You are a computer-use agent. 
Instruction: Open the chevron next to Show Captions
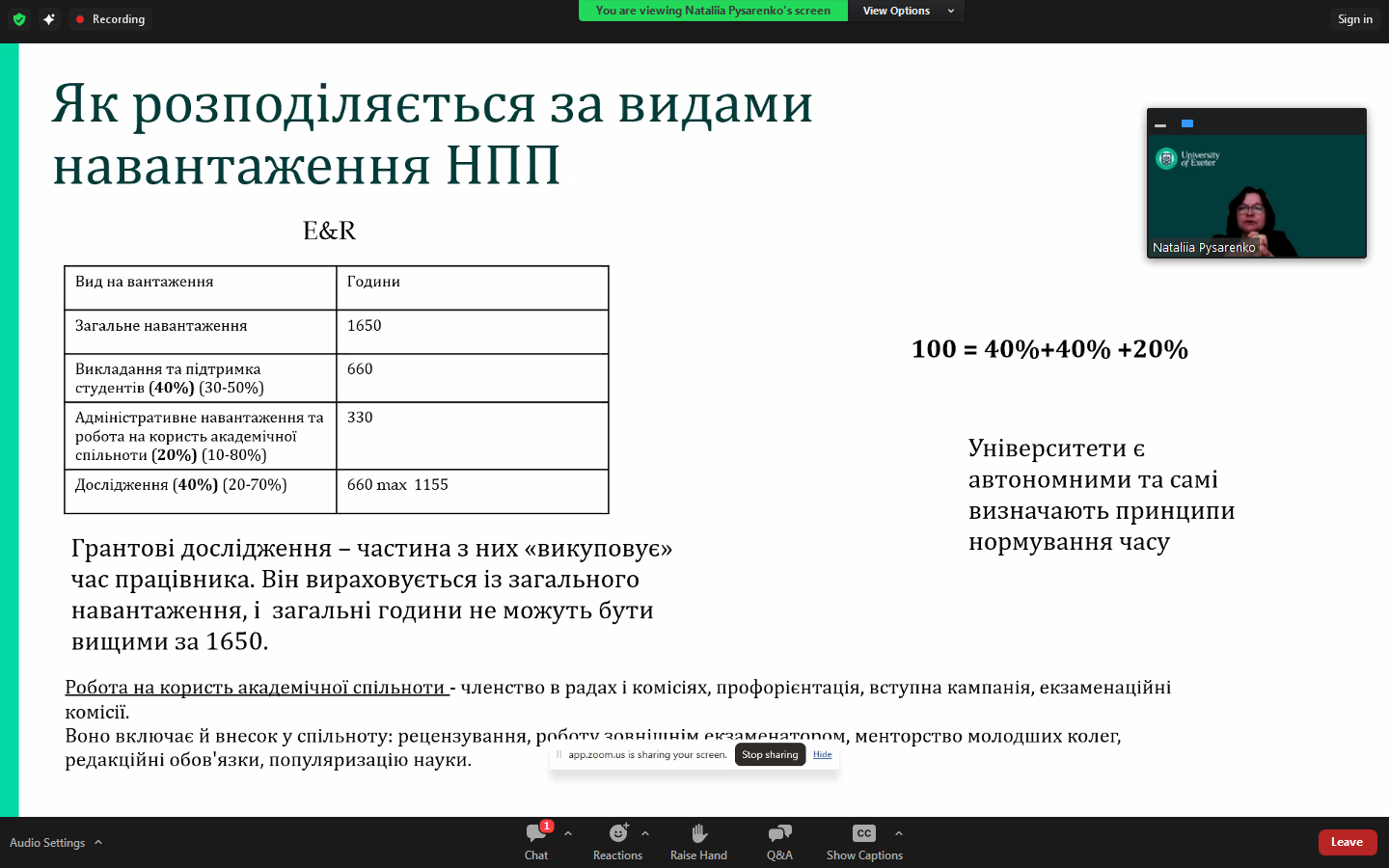click(x=899, y=833)
